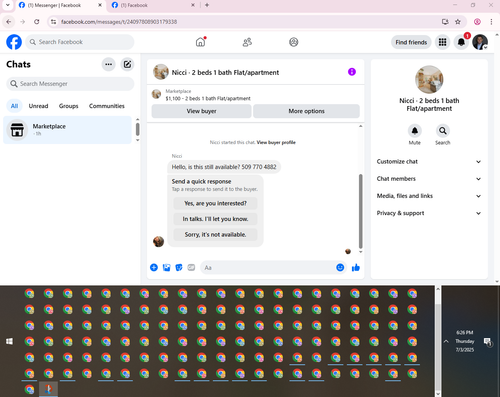Click the Search Messenger field
The width and height of the screenshot is (500, 397).
pyautogui.click(x=70, y=84)
